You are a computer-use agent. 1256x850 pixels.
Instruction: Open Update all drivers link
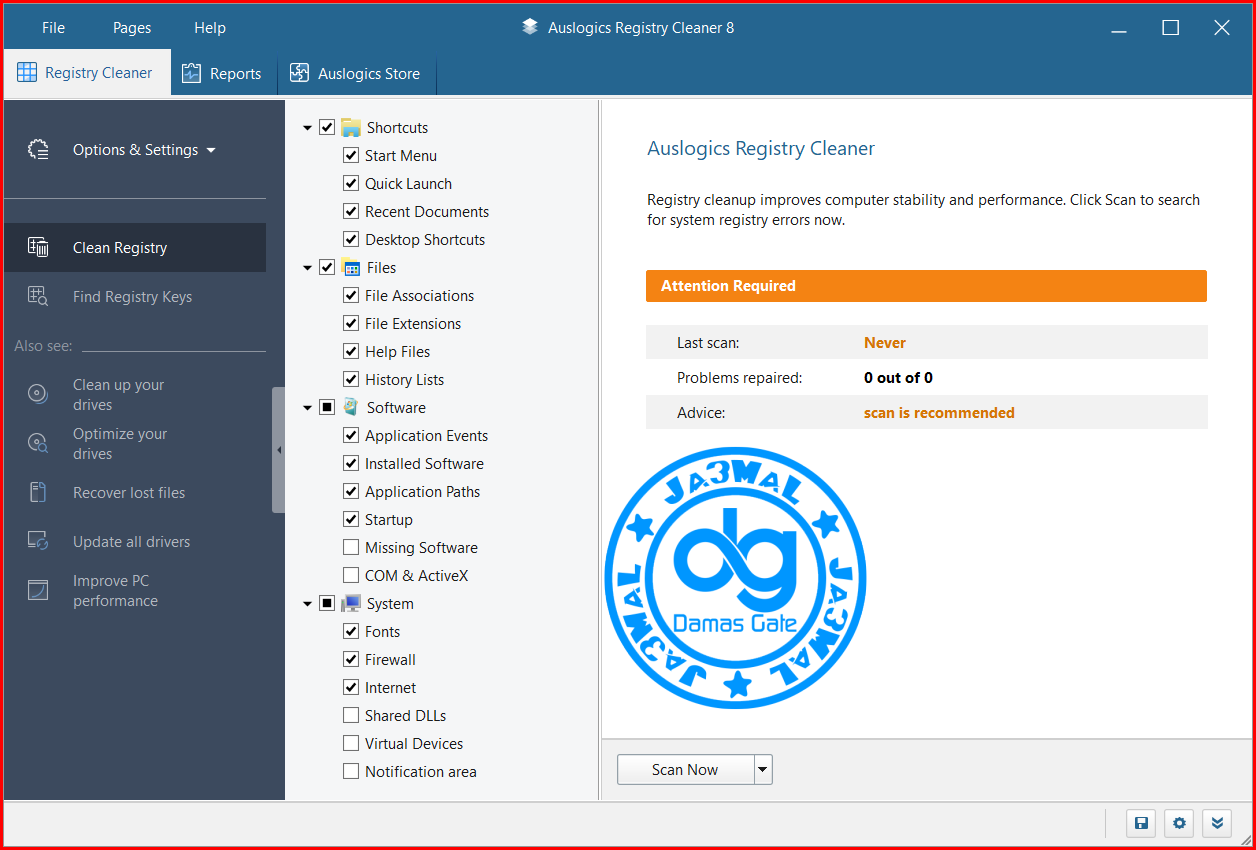[131, 541]
